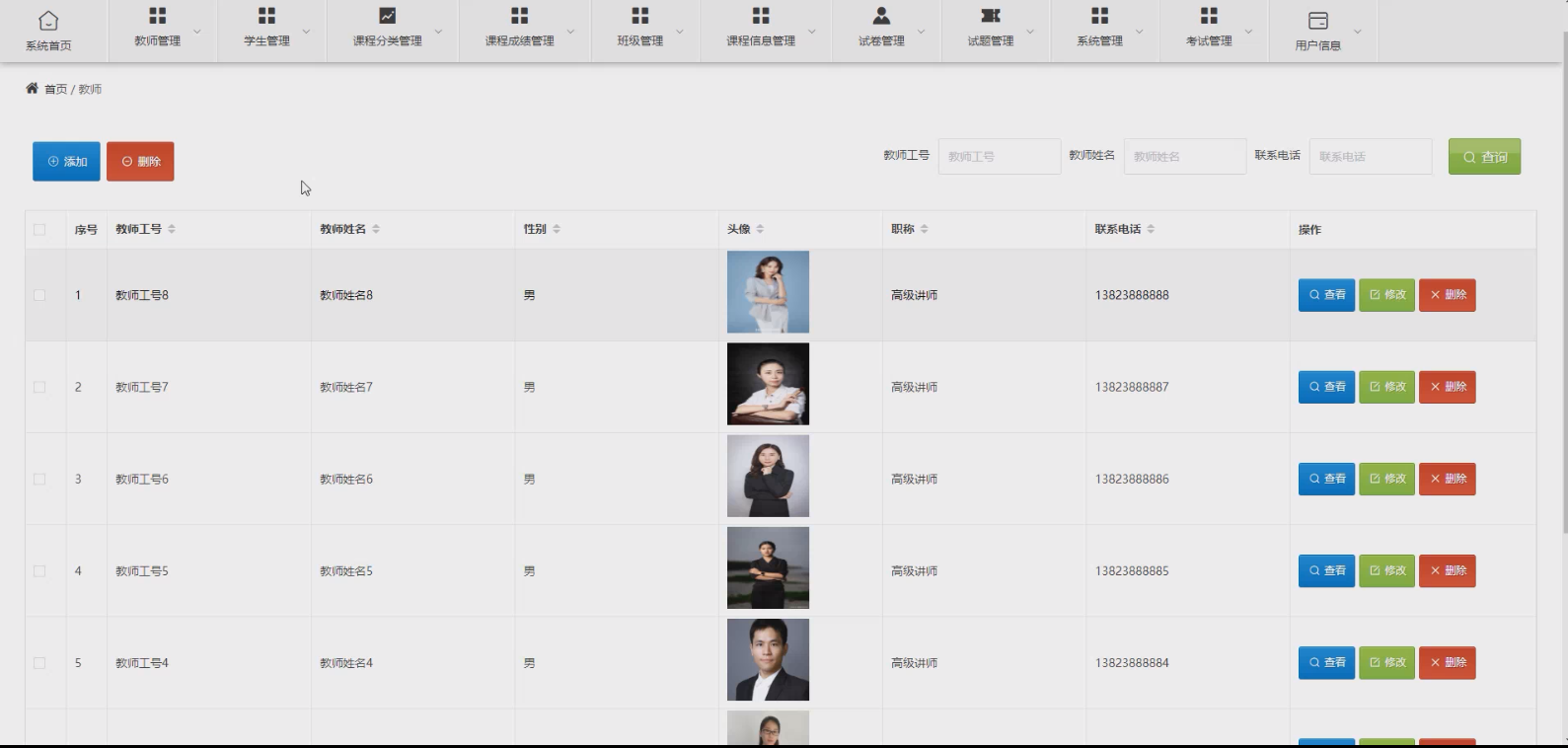Expand the 试卷管理 menu arrow
1568x748 pixels.
(x=922, y=32)
